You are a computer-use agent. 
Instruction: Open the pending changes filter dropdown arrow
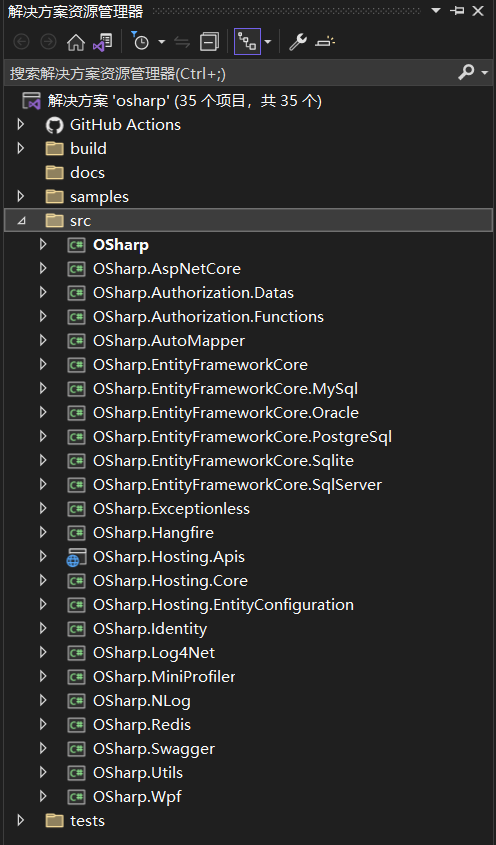pos(161,42)
